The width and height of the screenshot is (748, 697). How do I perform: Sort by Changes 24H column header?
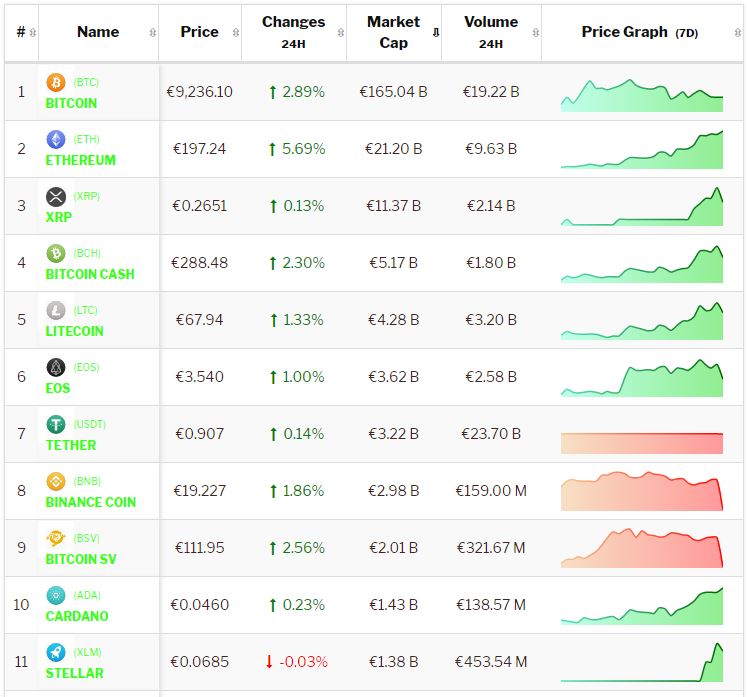click(x=293, y=32)
